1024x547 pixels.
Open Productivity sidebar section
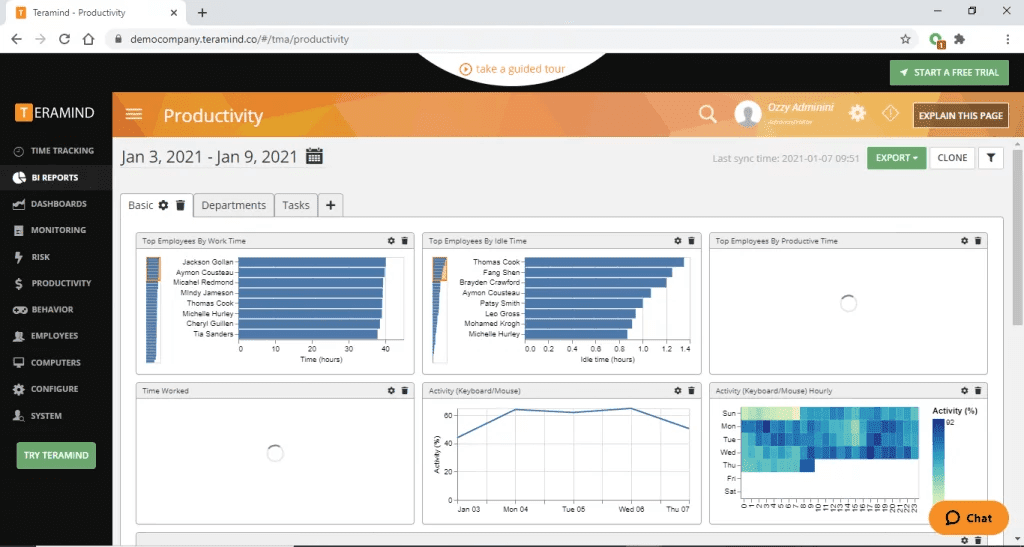pos(56,283)
